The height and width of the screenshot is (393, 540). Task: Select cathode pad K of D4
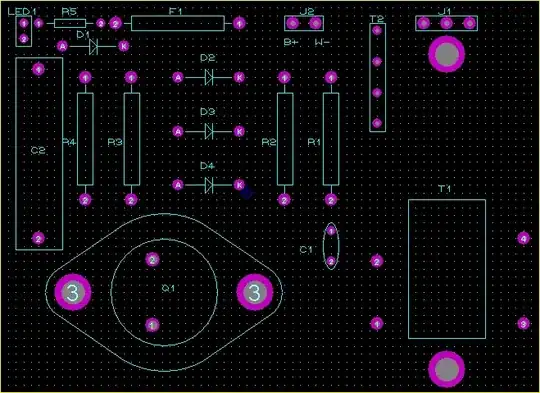tap(239, 185)
